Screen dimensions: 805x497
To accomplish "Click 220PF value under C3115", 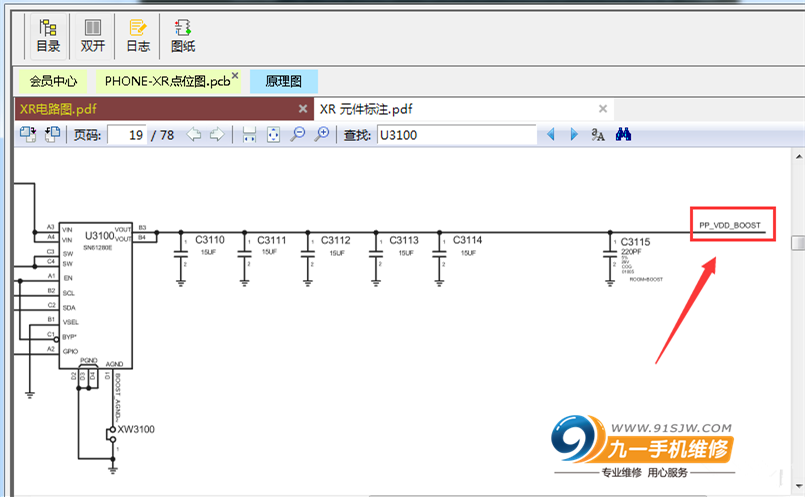I will click(631, 252).
